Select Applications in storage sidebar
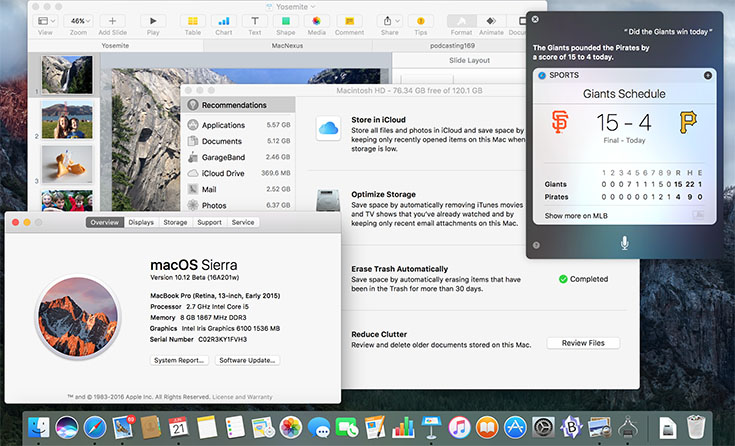This screenshot has height=446, width=735. (x=238, y=125)
